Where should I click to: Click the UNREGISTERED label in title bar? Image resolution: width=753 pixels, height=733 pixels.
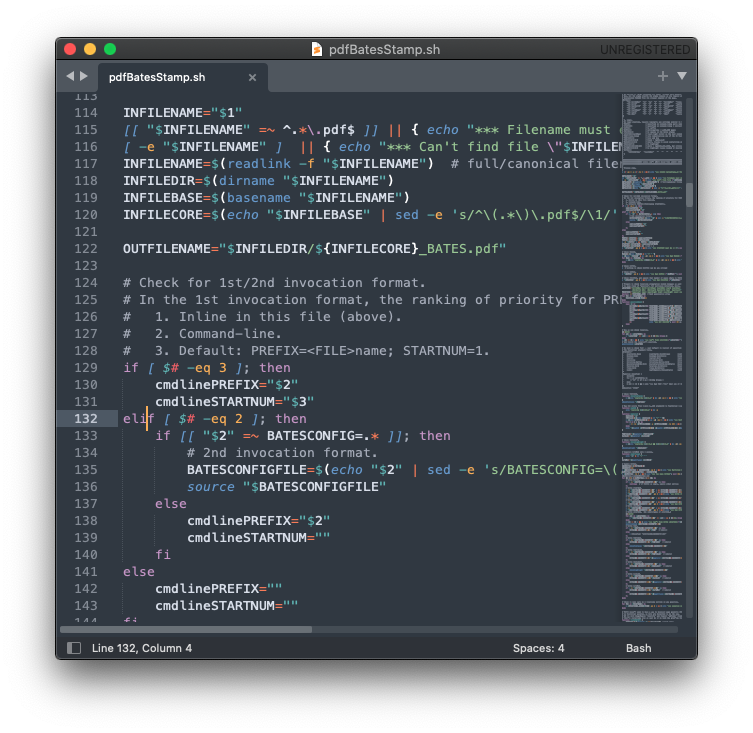[x=644, y=49]
